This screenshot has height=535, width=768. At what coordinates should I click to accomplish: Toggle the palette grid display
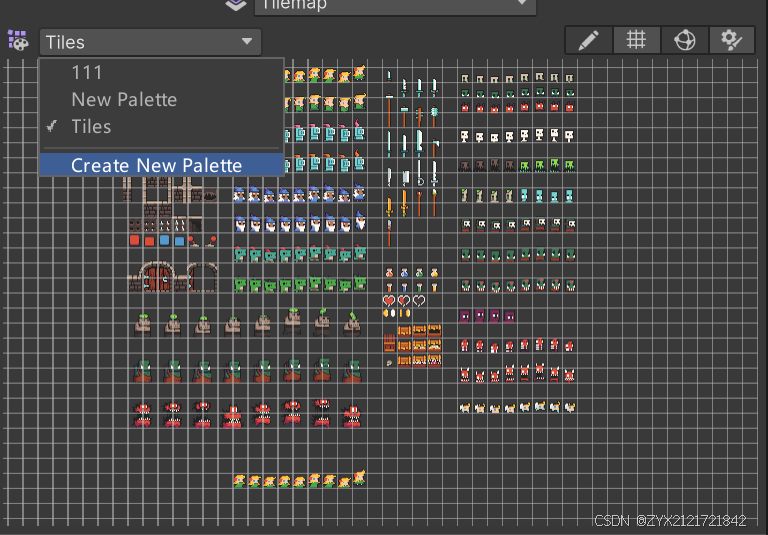click(x=636, y=40)
